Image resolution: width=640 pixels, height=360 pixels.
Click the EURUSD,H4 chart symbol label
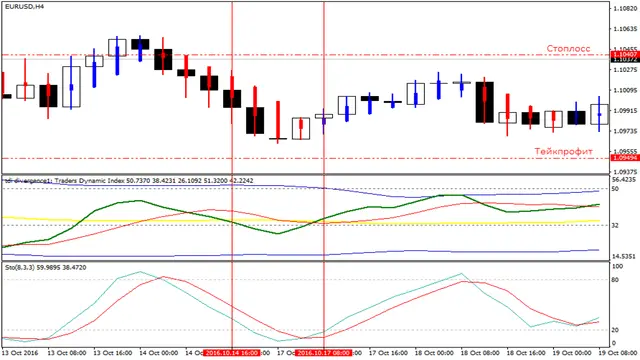click(x=24, y=7)
